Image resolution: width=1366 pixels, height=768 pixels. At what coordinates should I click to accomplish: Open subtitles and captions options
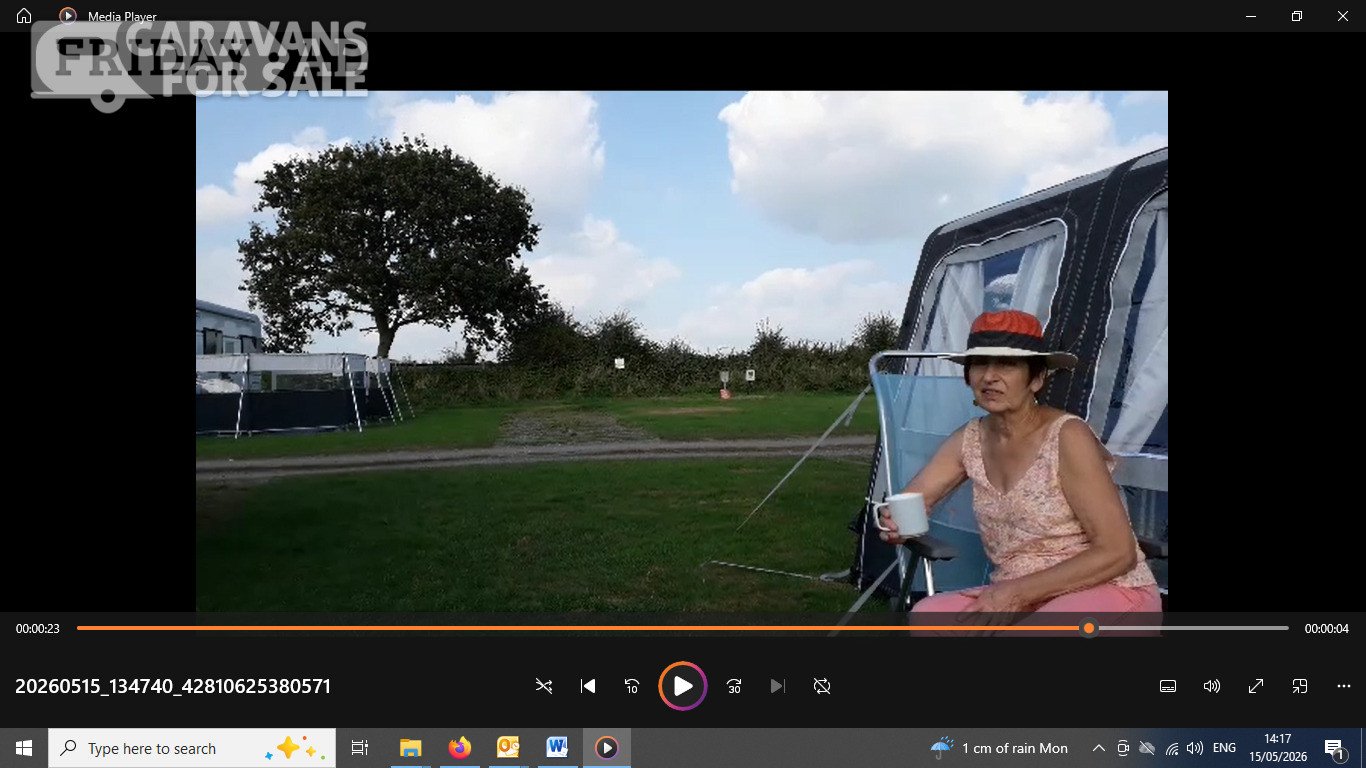point(1168,686)
